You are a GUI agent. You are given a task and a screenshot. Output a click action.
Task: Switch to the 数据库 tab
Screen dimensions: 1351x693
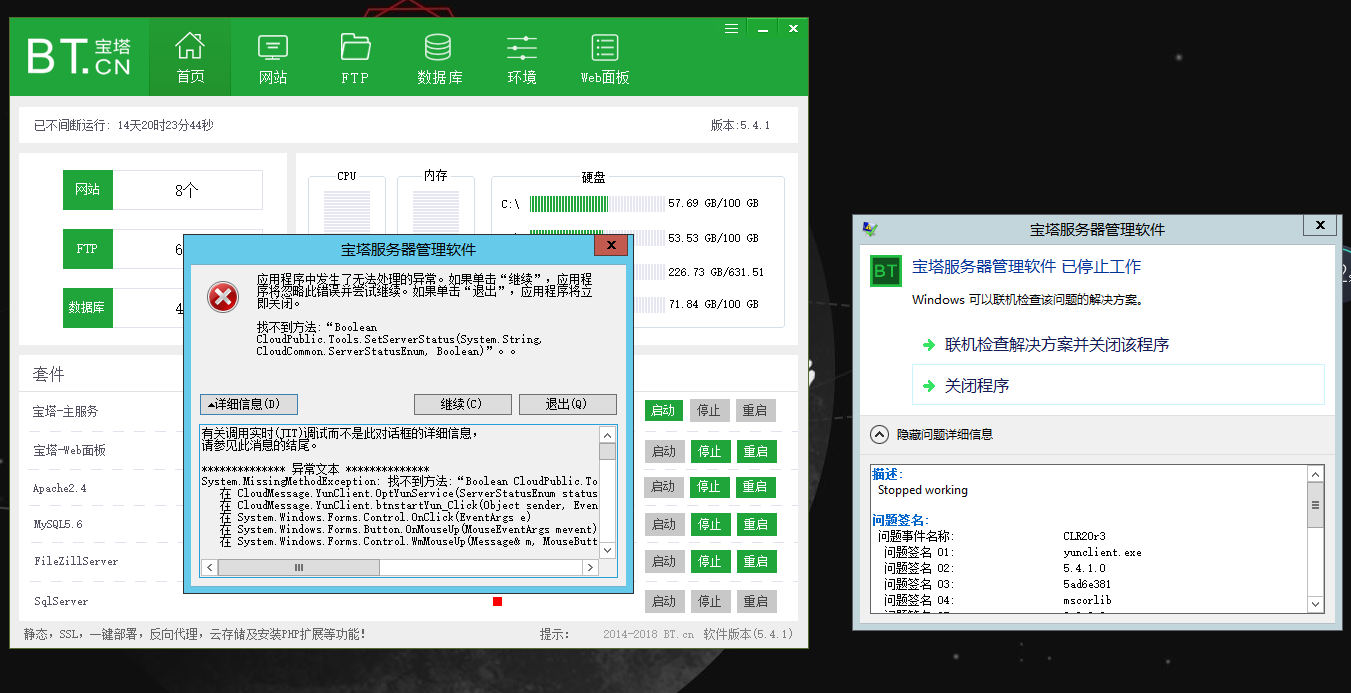(439, 58)
